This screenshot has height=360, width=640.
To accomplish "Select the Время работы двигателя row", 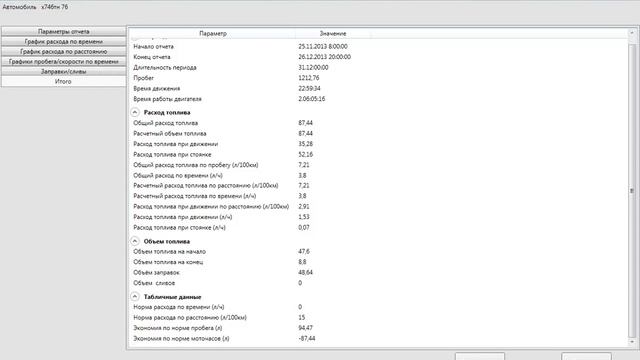I will [x=379, y=99].
